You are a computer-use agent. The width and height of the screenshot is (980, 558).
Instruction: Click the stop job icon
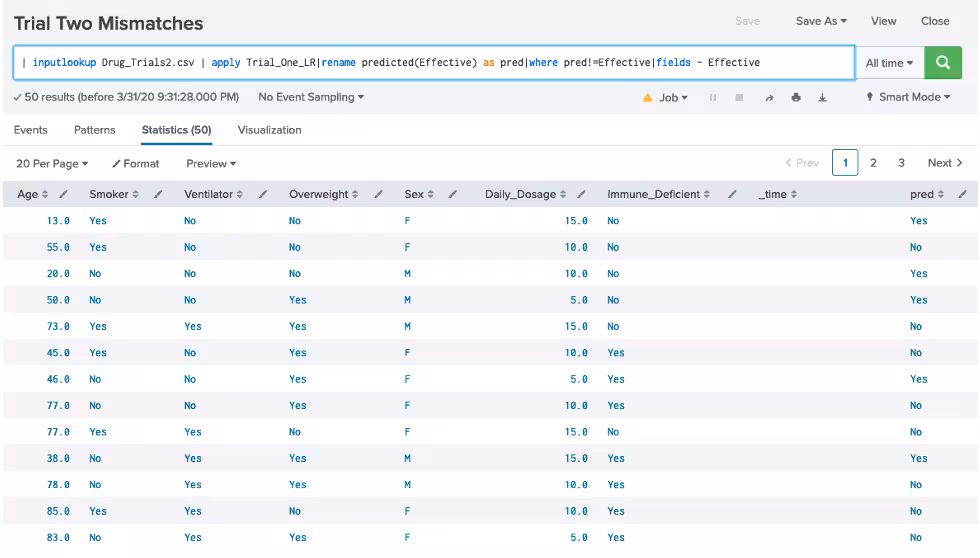[739, 98]
